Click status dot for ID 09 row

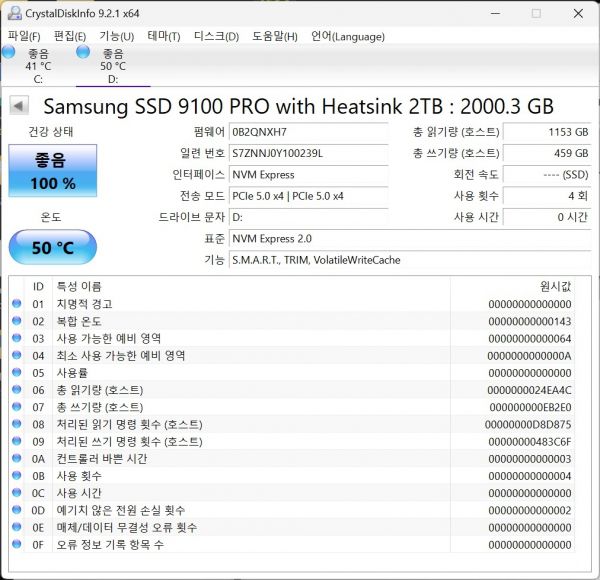click(16, 441)
